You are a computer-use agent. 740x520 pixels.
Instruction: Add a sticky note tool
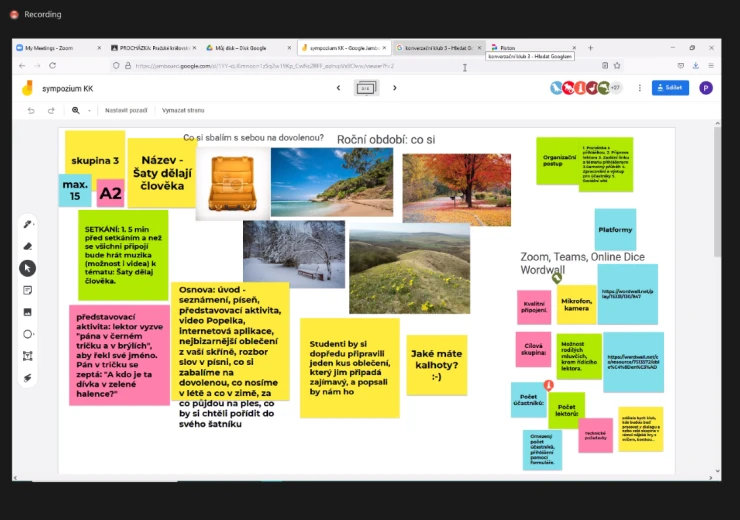coord(27,290)
